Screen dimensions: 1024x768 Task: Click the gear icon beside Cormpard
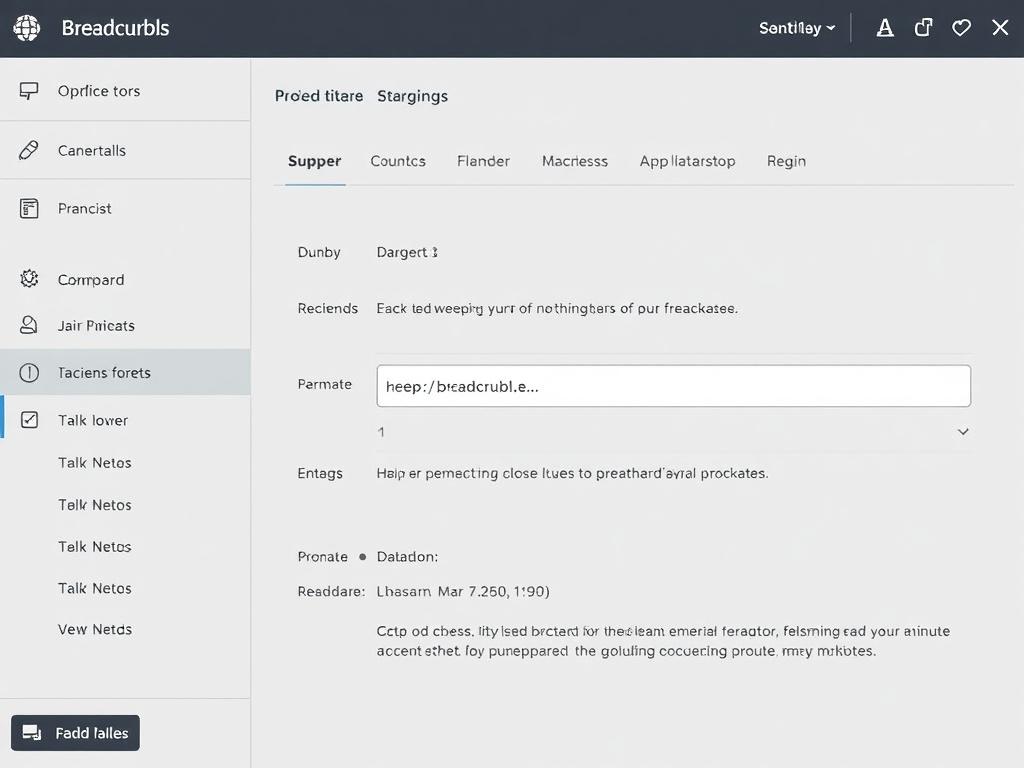point(29,280)
